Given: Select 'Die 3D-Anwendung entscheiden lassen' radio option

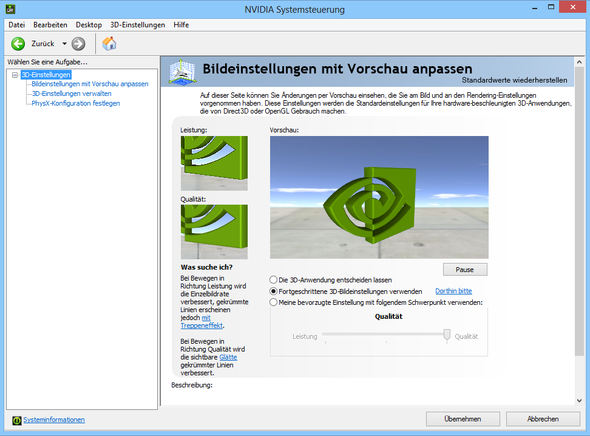Looking at the screenshot, I should pos(273,280).
